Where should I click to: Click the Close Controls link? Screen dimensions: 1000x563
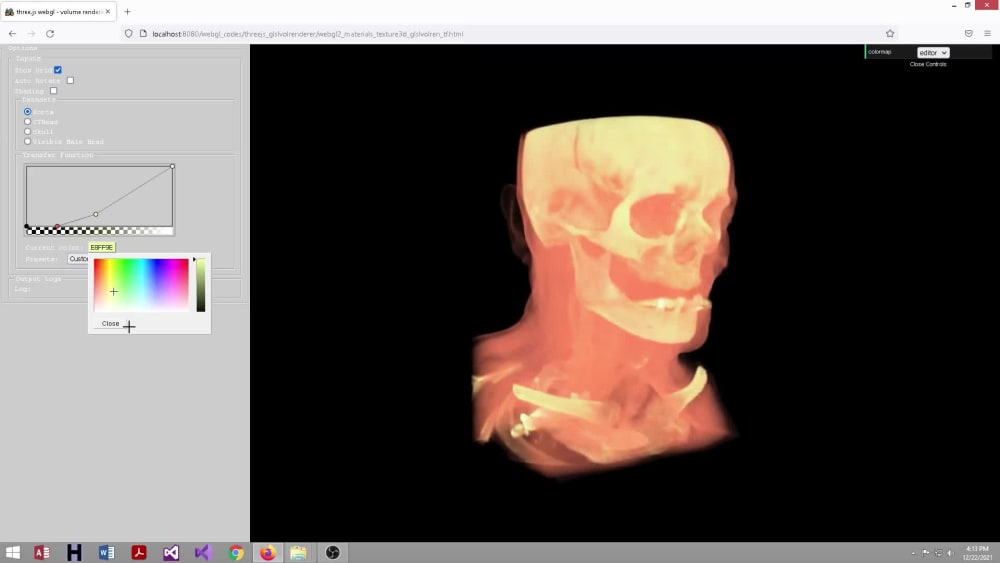[x=928, y=64]
